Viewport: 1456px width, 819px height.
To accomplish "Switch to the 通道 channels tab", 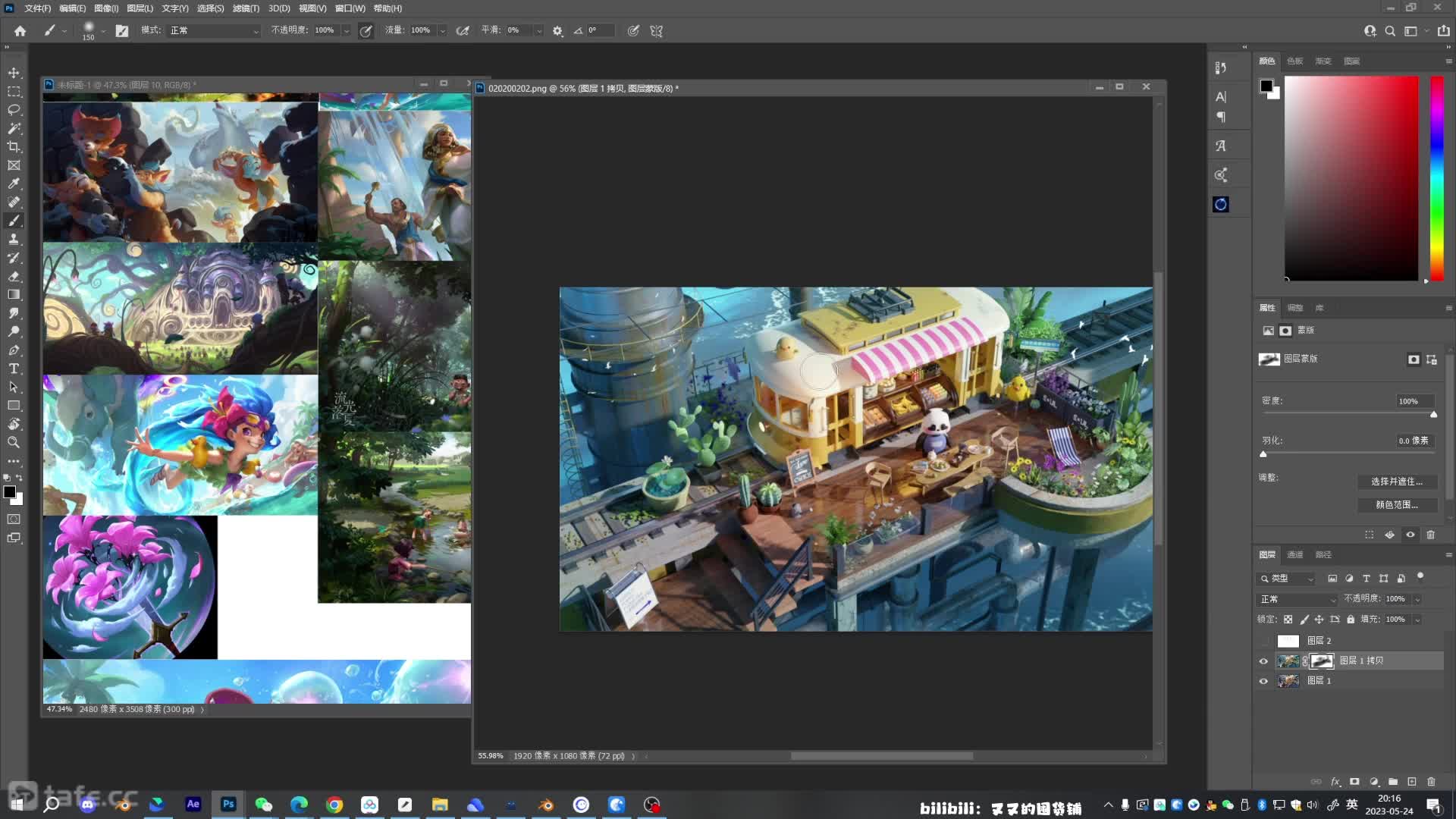I will click(x=1295, y=554).
